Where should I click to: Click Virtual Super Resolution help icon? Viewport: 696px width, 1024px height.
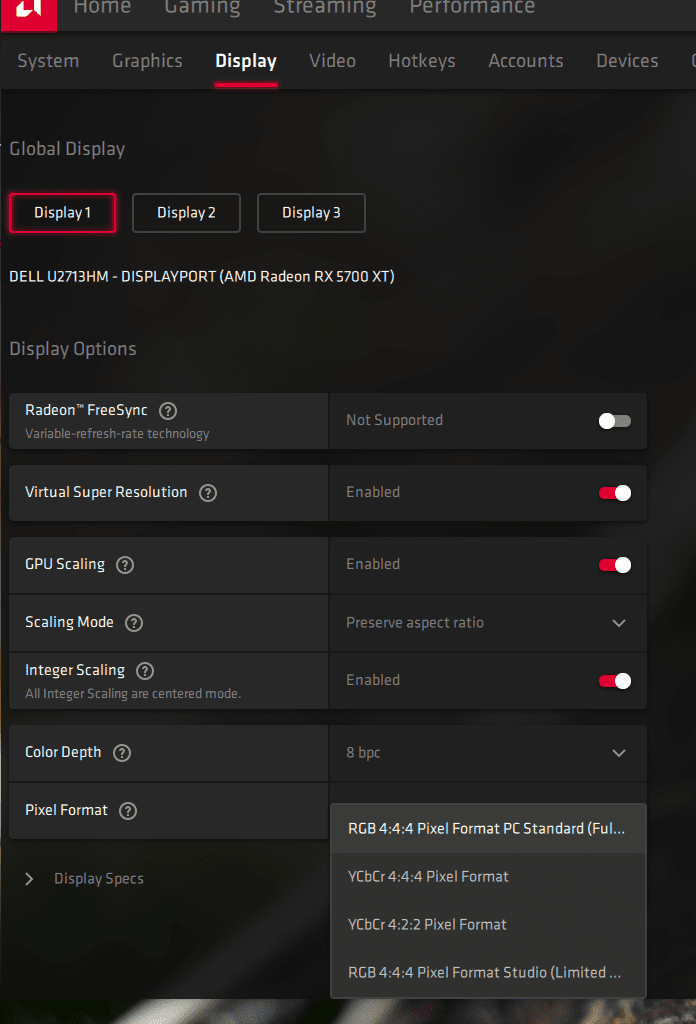[x=208, y=492]
